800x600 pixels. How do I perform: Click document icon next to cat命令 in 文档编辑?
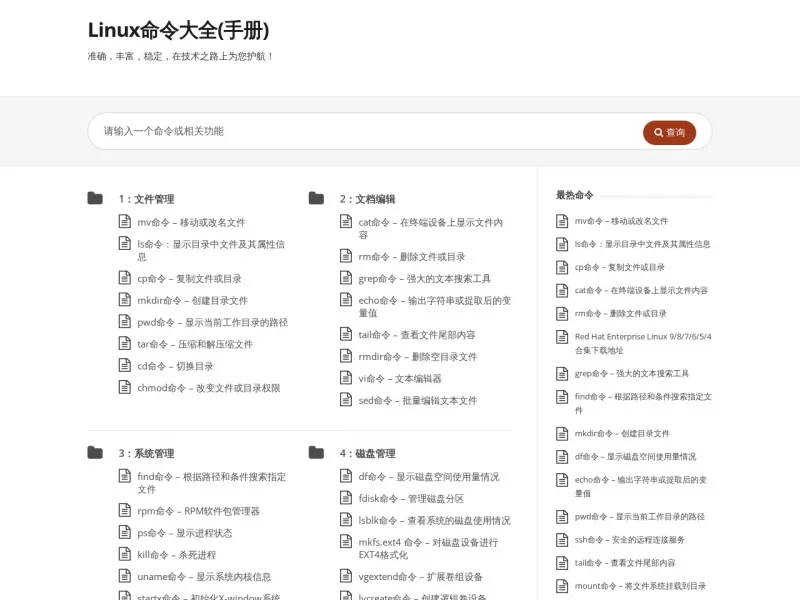346,221
